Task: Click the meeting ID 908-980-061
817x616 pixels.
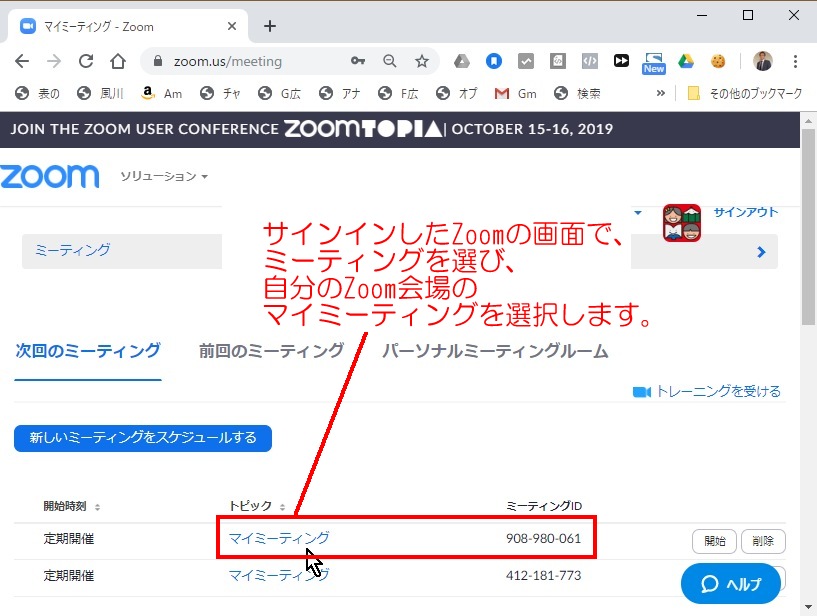Action: coord(543,538)
